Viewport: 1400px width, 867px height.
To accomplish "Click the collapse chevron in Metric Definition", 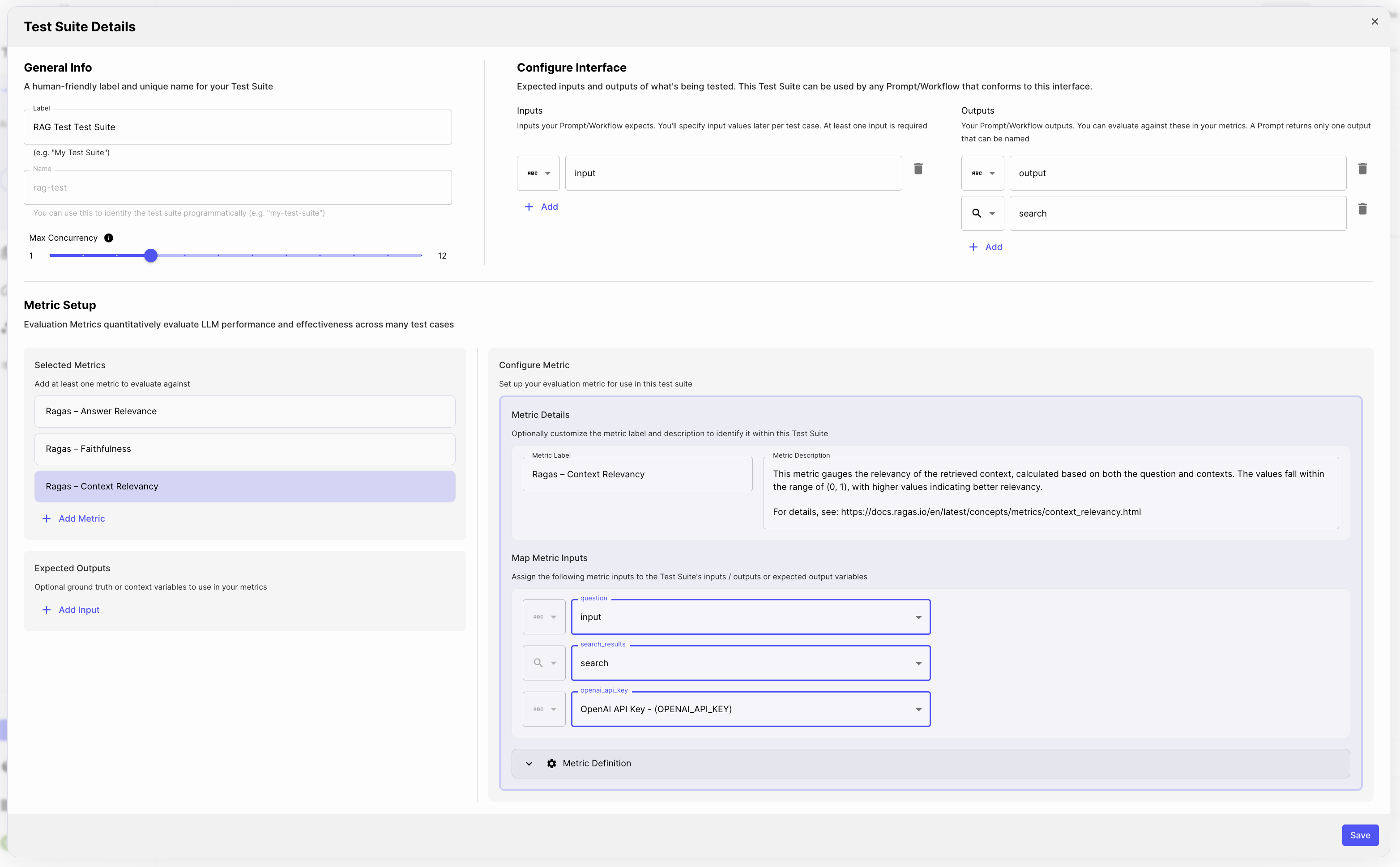I will point(528,763).
